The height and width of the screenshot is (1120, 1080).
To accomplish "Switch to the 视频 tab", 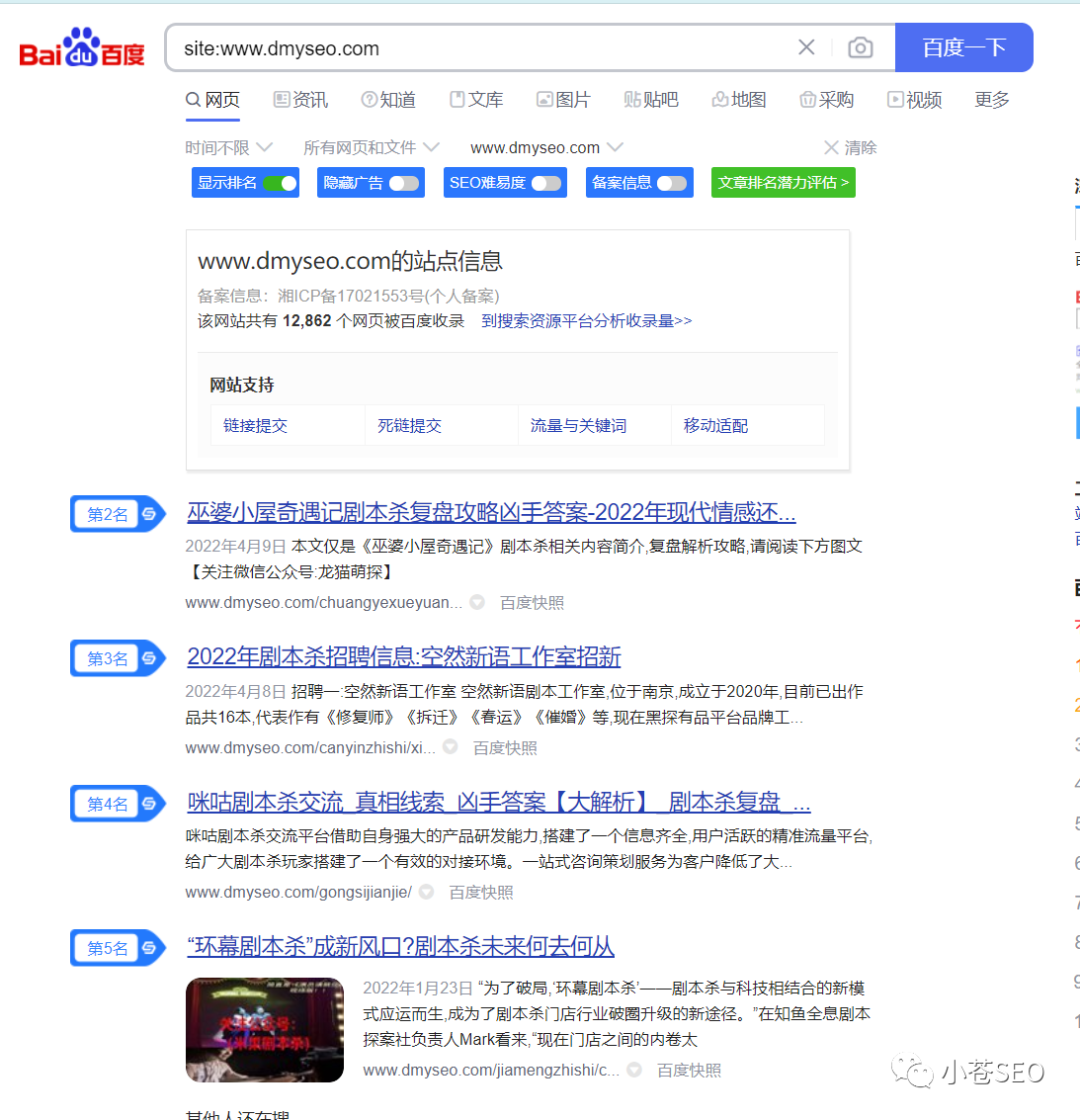I will click(915, 99).
